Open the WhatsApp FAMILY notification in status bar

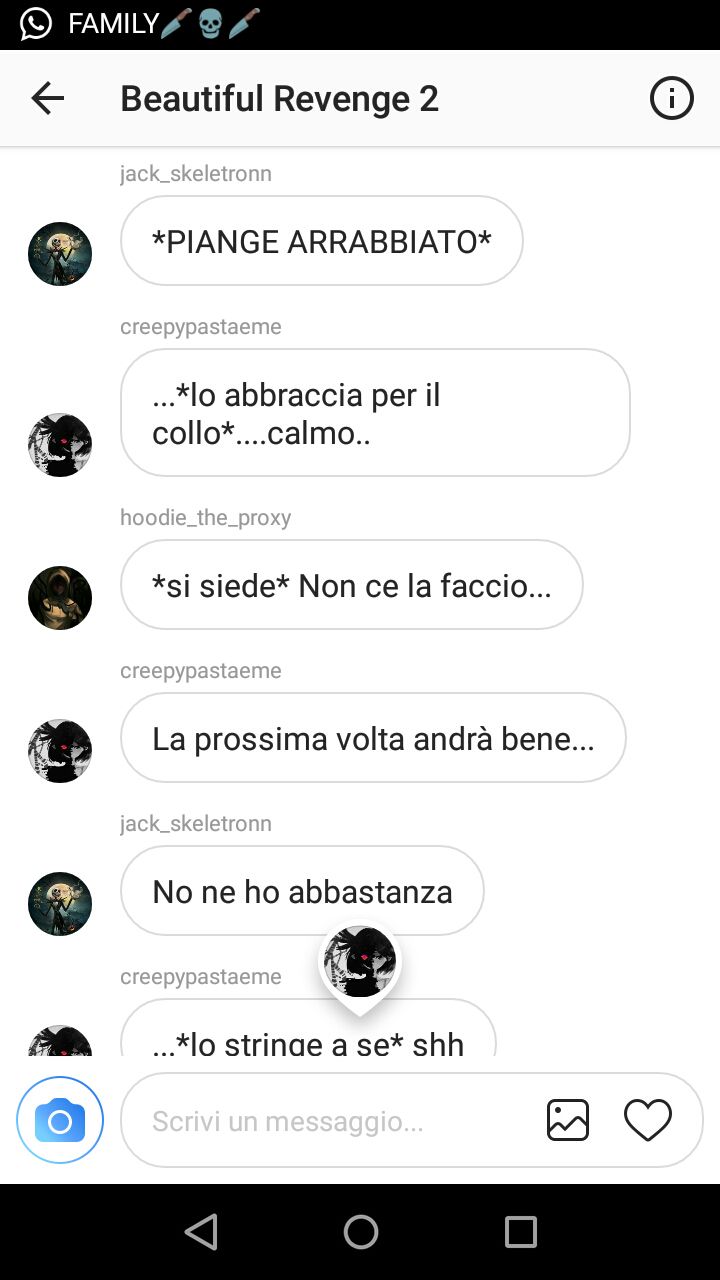(140, 24)
